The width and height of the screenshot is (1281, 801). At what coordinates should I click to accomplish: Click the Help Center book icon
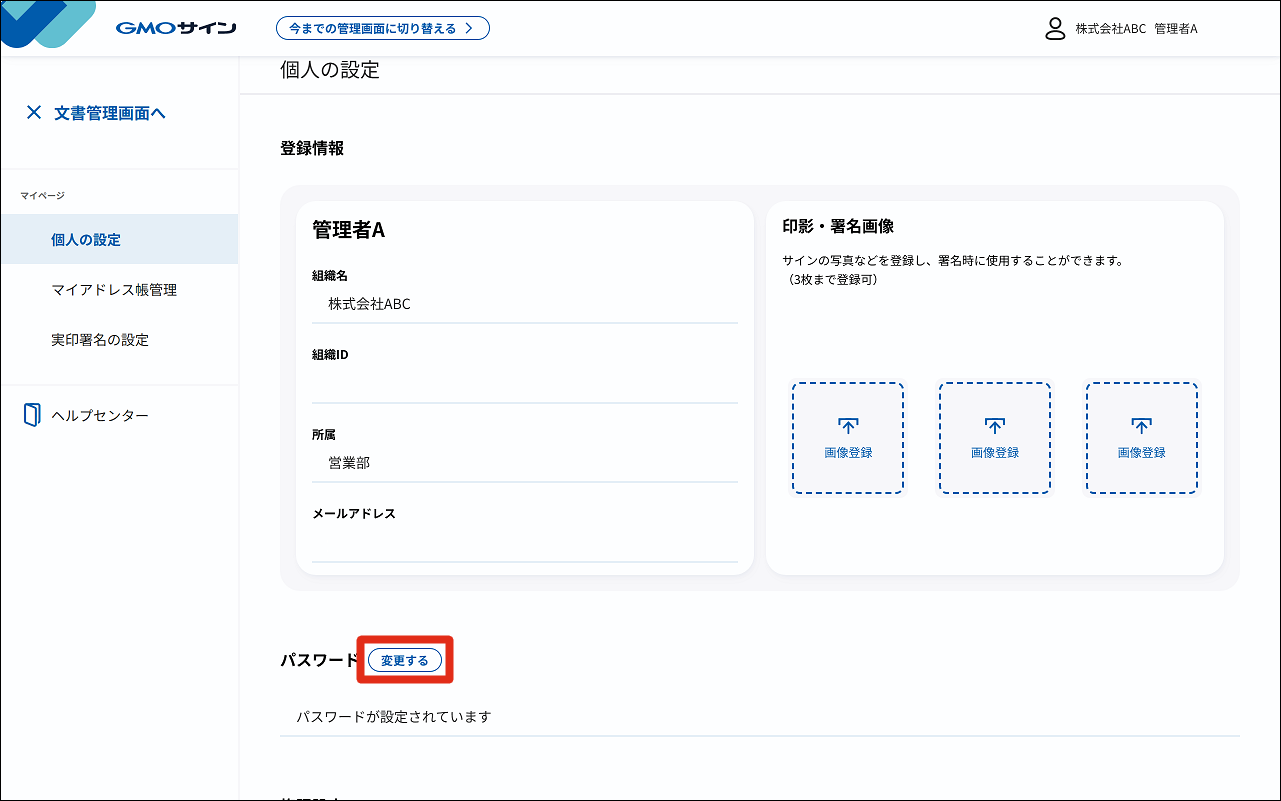tap(32, 415)
